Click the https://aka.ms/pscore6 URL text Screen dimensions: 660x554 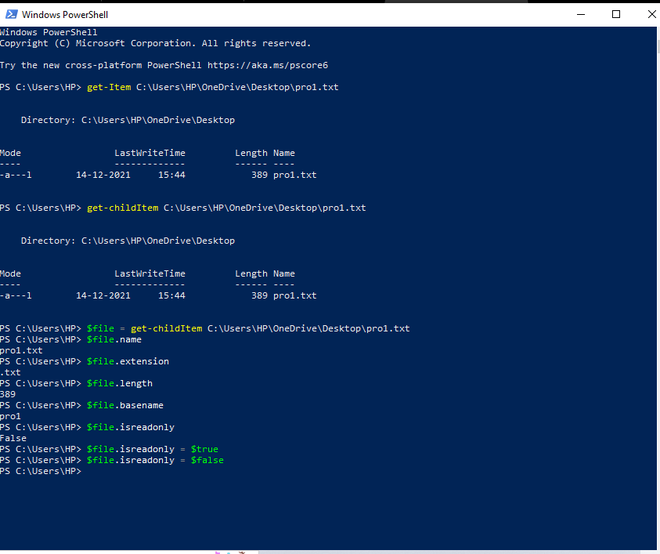(268, 65)
